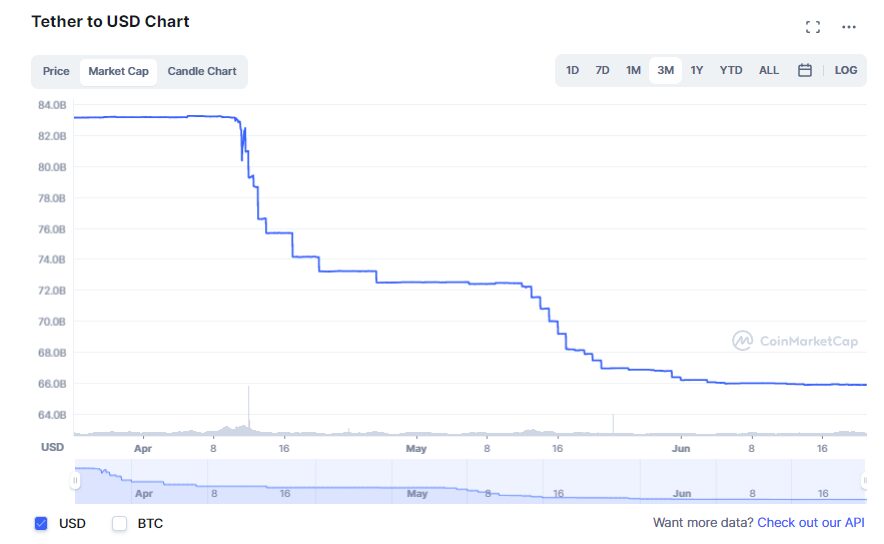The width and height of the screenshot is (884, 544).
Task: Show ALL historical data
Action: 768,70
